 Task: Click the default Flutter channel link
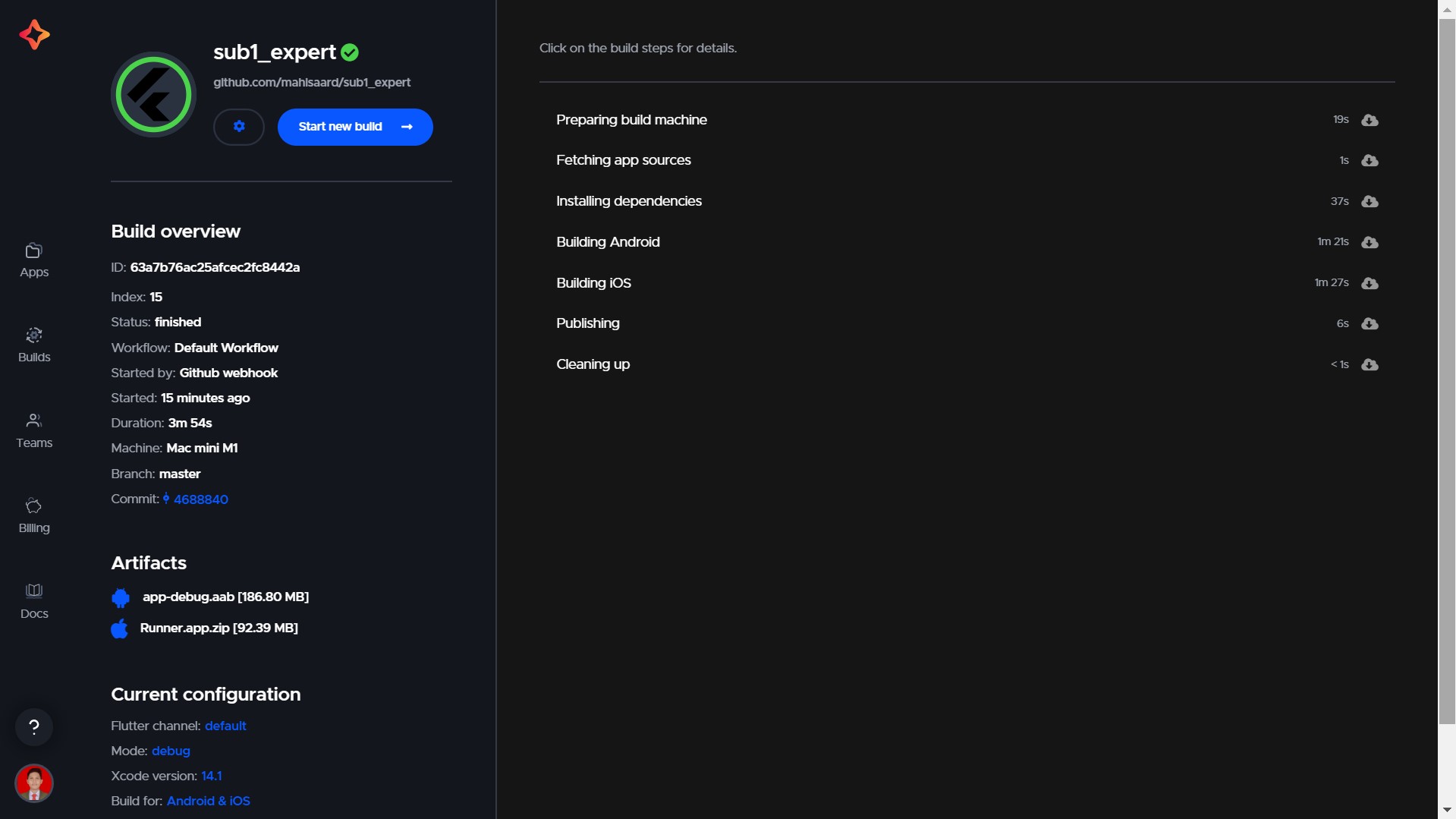click(225, 726)
